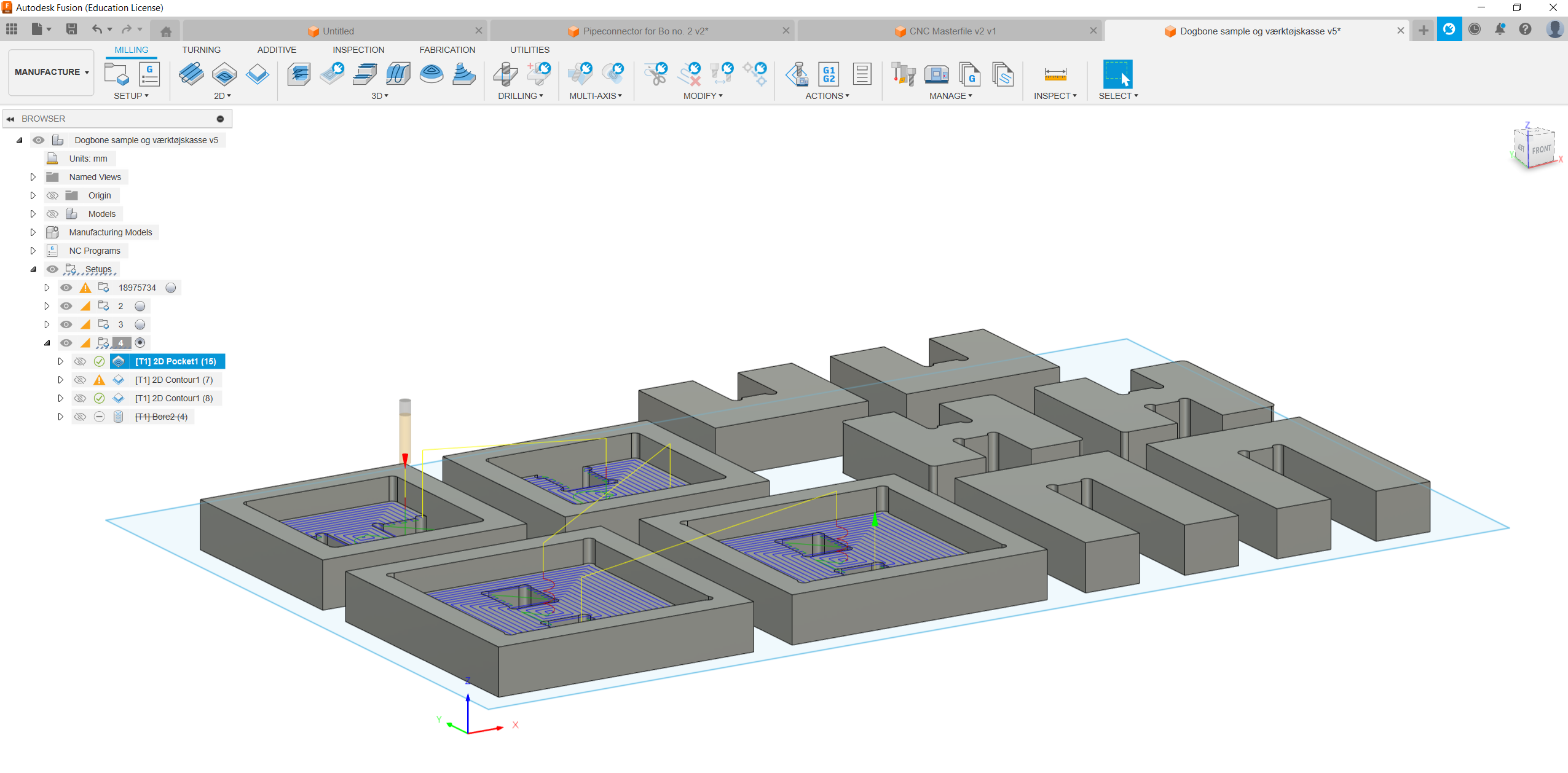Click the Measure ruler icon under Inspect
The height and width of the screenshot is (773, 1568).
point(1055,74)
